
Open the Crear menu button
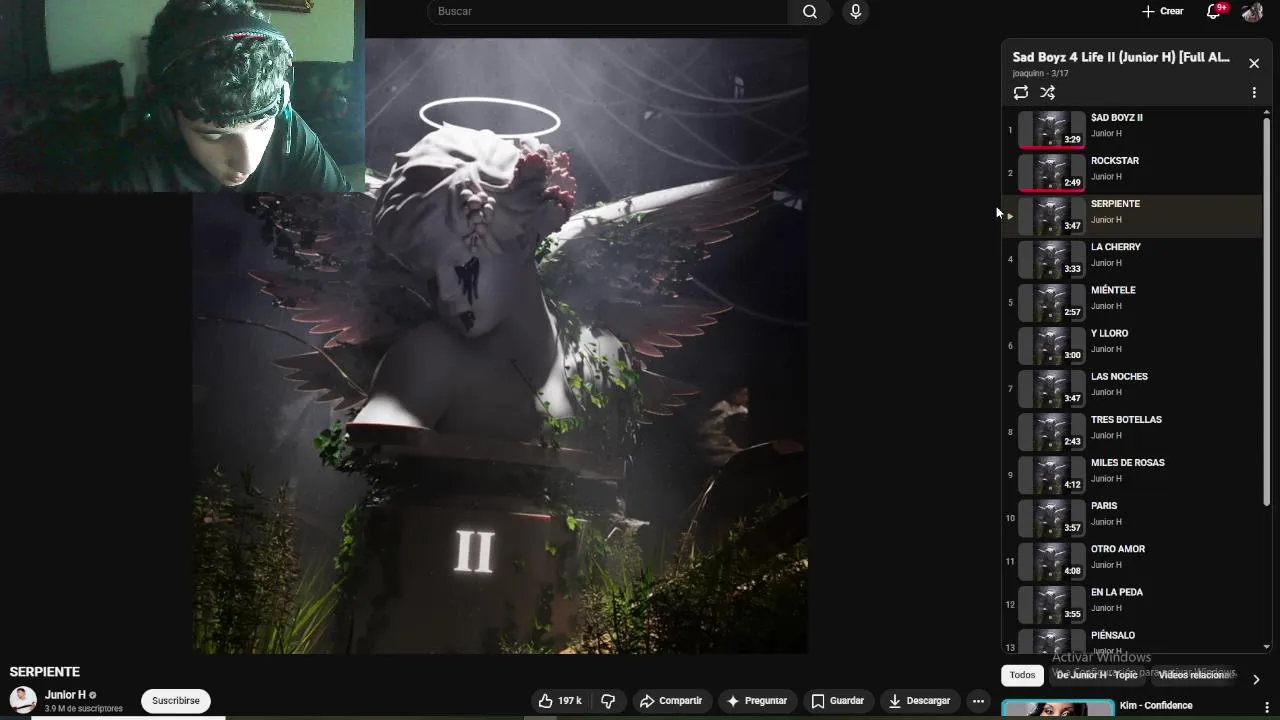1163,11
